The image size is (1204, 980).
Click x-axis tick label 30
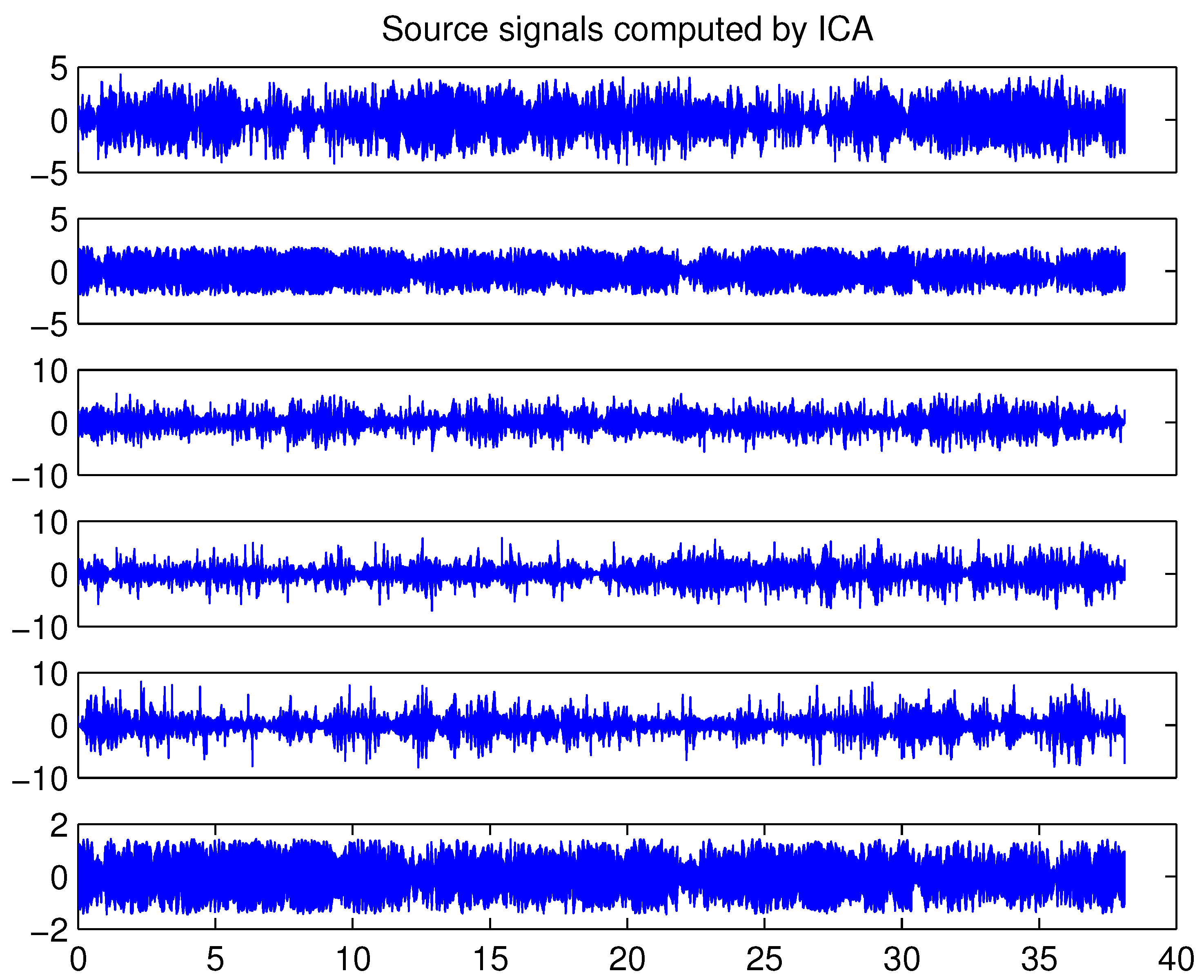point(901,959)
